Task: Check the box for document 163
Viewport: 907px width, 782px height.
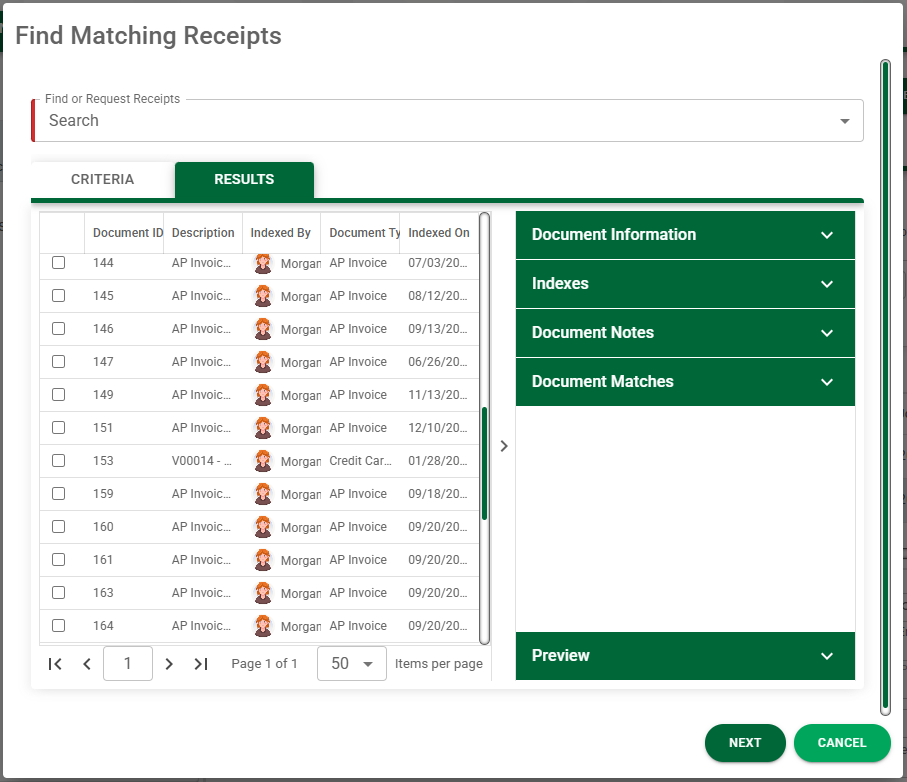Action: click(x=58, y=592)
